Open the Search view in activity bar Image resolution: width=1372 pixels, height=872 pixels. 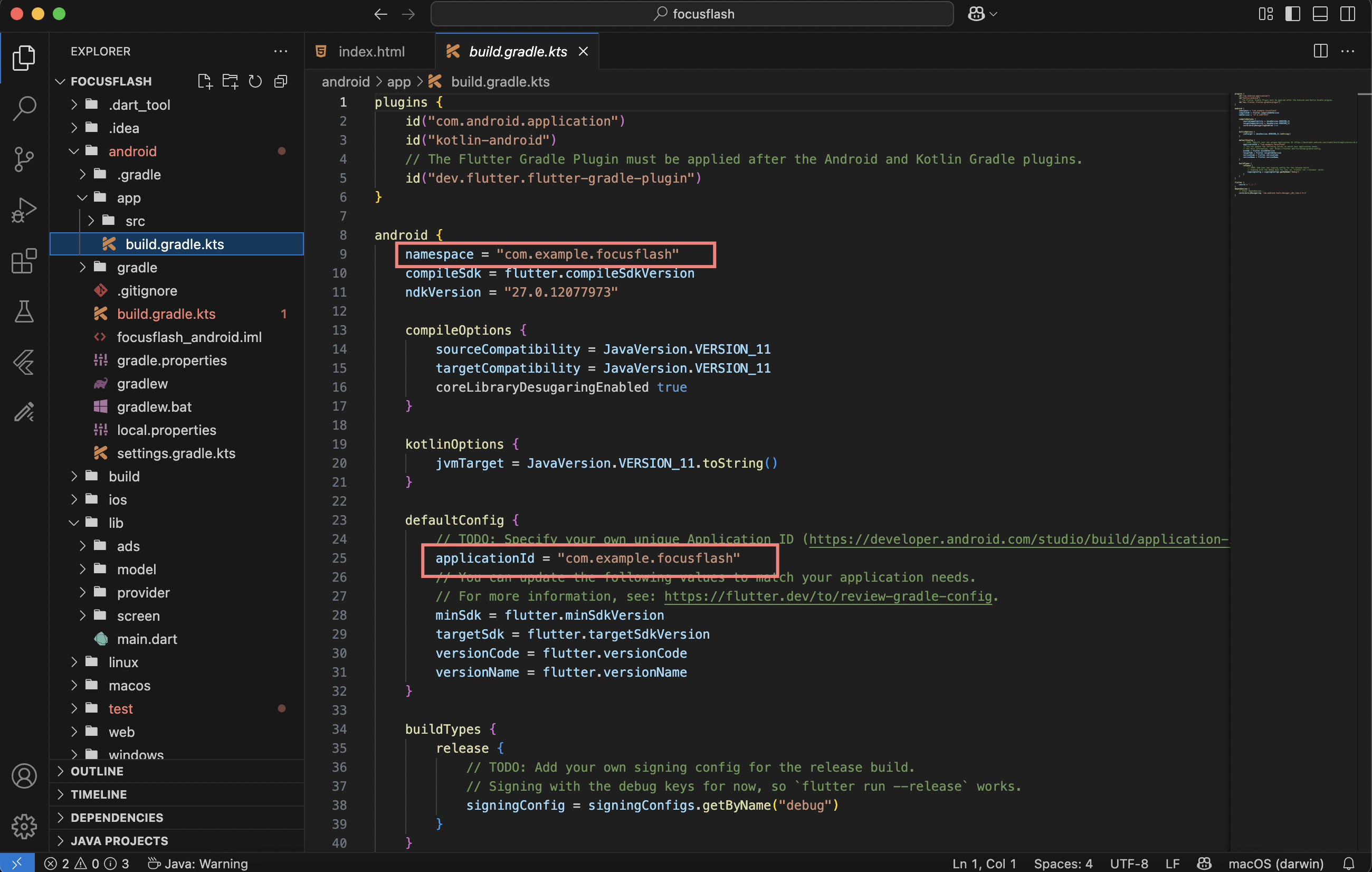[x=24, y=108]
